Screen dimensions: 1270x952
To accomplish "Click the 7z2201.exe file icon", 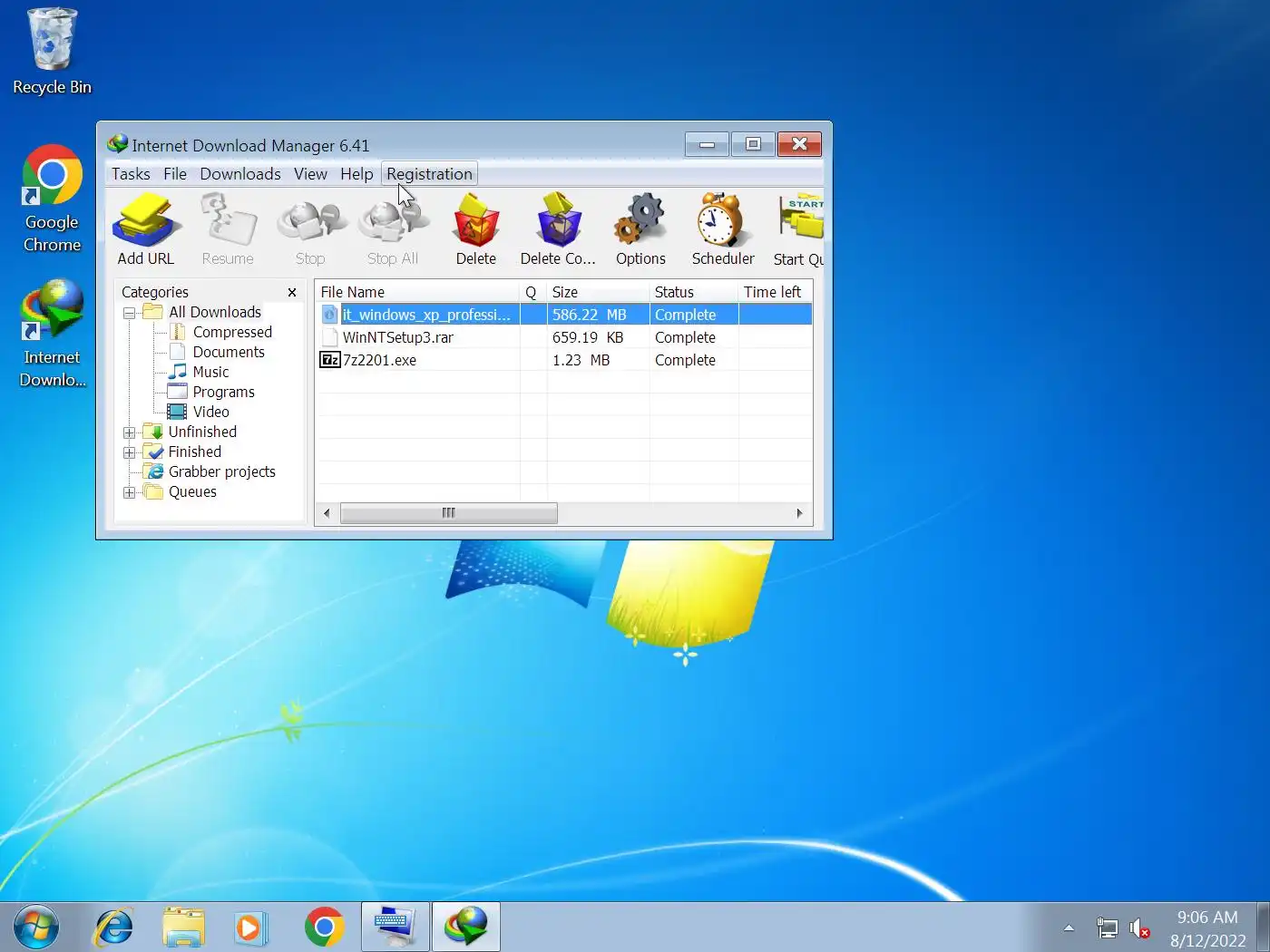I will pos(330,360).
